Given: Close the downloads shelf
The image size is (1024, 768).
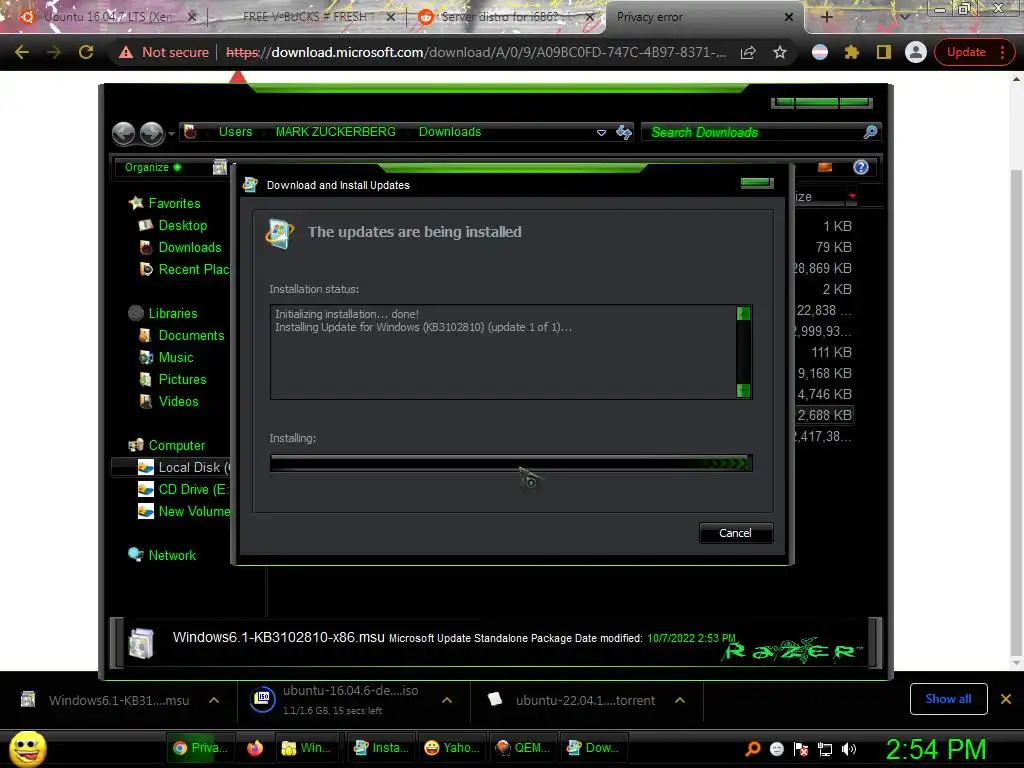Looking at the screenshot, I should coord(1006,699).
